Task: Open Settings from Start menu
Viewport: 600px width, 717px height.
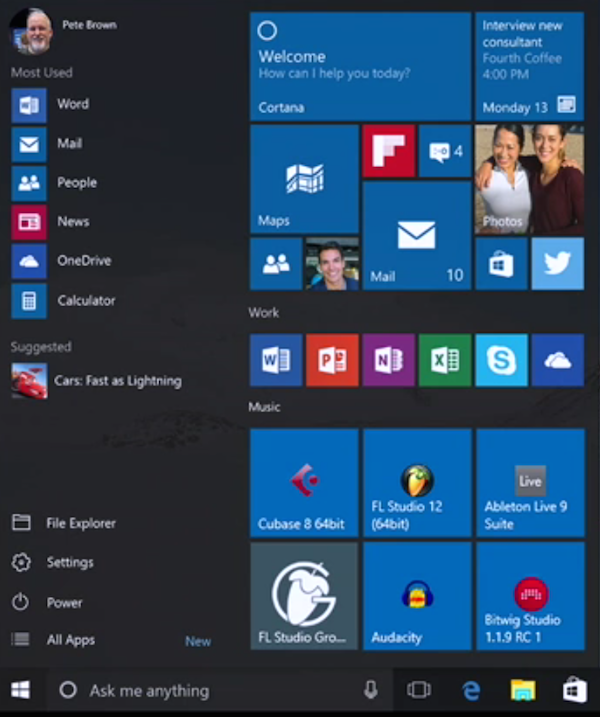Action: click(53, 562)
